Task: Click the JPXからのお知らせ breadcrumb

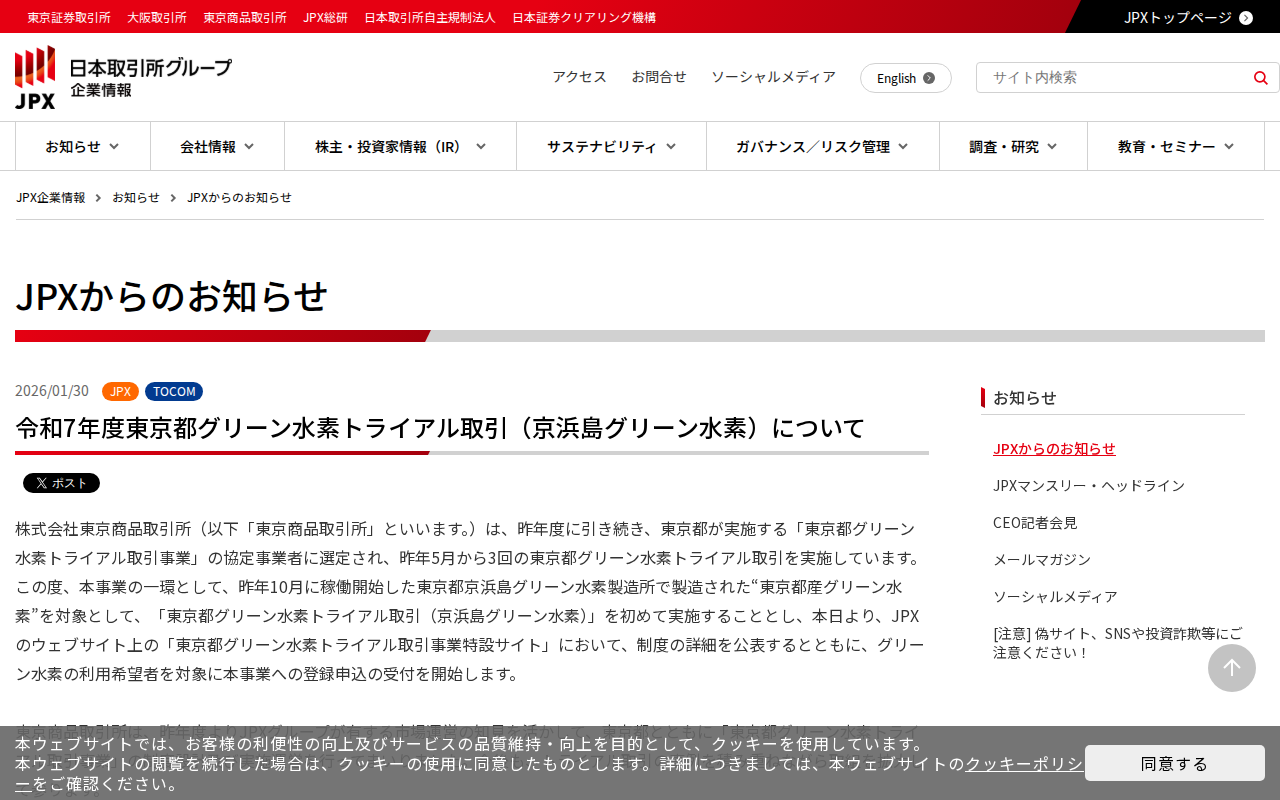Action: point(239,197)
